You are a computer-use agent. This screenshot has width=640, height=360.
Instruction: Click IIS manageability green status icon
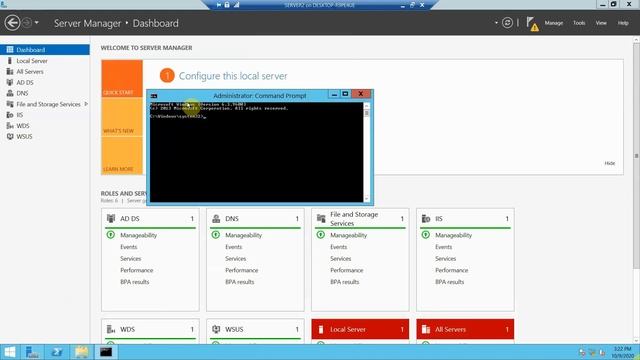pyautogui.click(x=425, y=235)
